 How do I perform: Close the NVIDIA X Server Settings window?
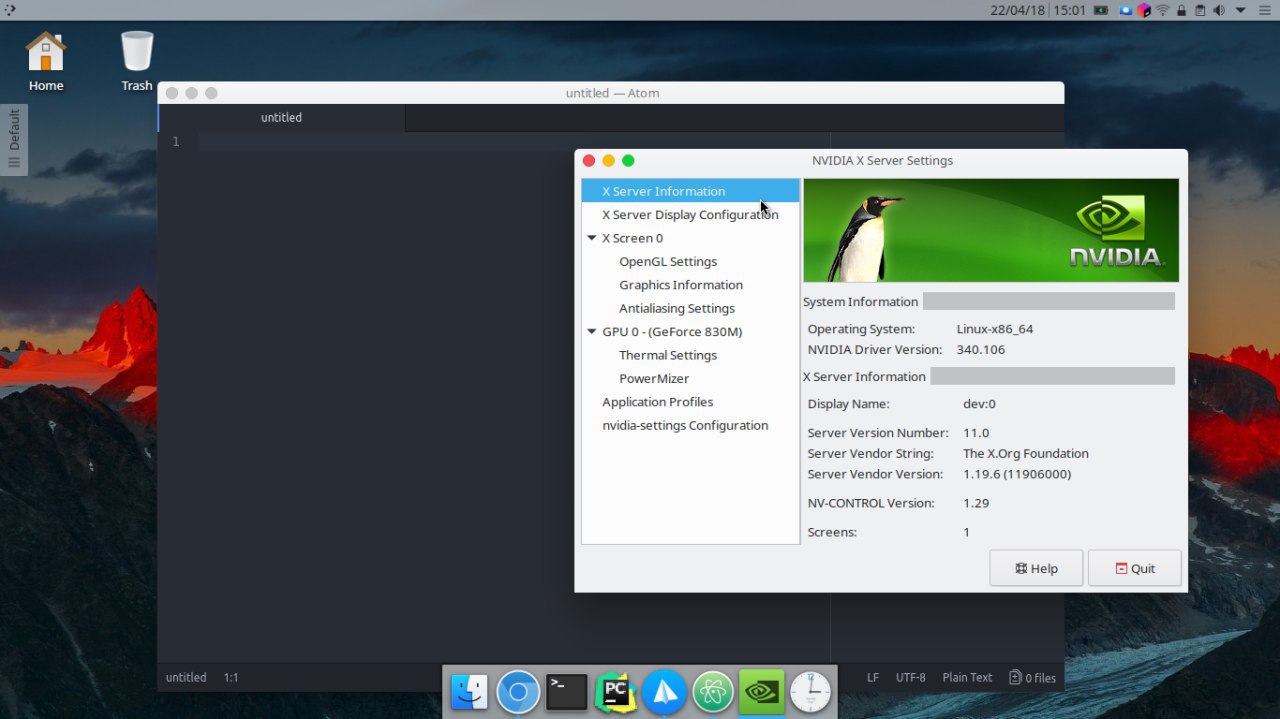pos(589,160)
